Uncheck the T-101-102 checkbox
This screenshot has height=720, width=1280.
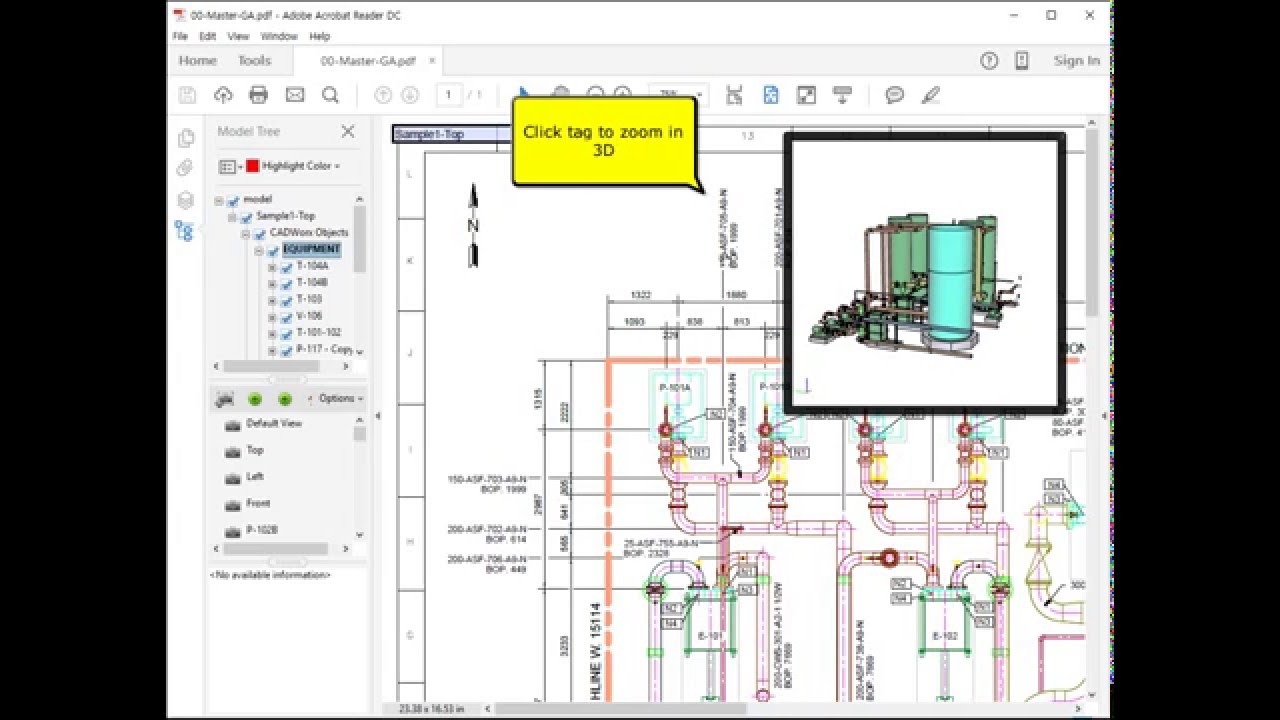click(286, 333)
